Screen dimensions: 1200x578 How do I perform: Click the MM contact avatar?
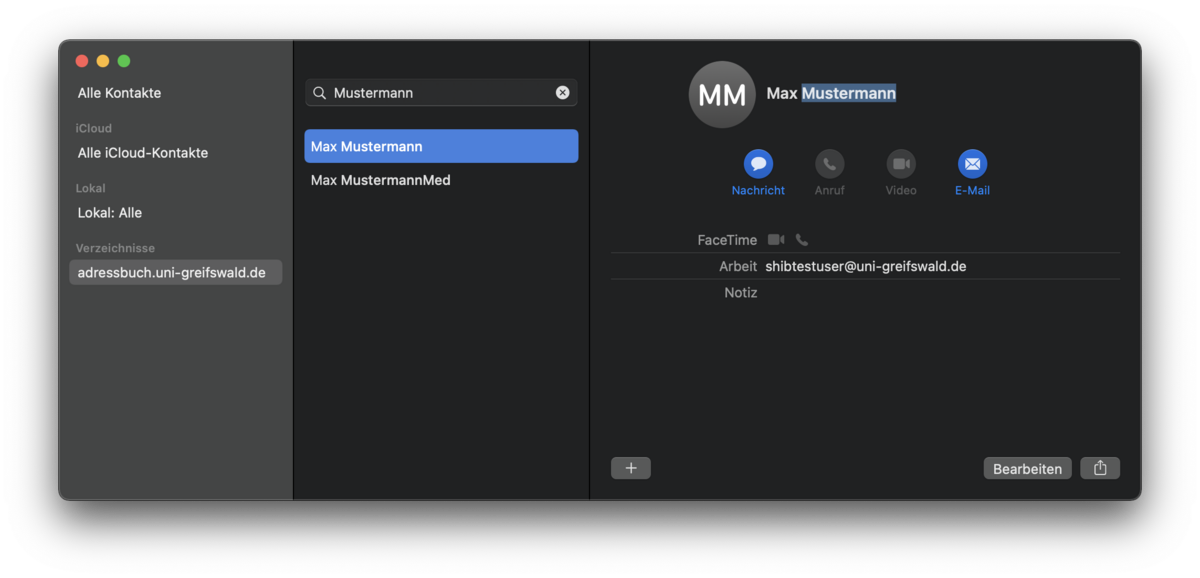coord(722,95)
